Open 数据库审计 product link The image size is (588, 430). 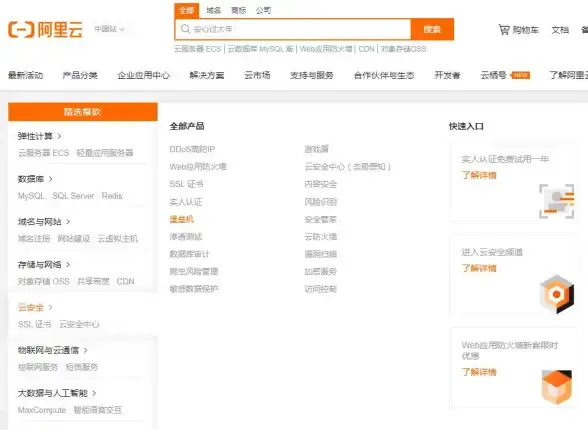click(189, 254)
